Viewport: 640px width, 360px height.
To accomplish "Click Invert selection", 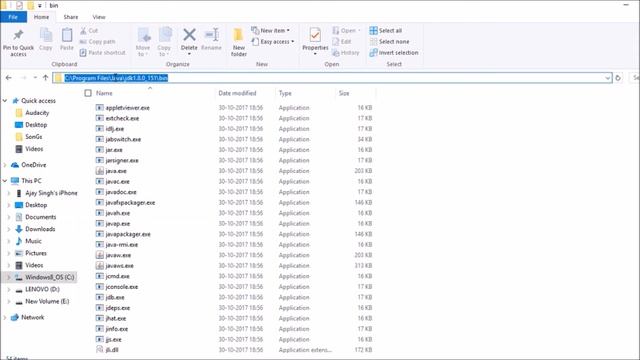I will coord(394,53).
